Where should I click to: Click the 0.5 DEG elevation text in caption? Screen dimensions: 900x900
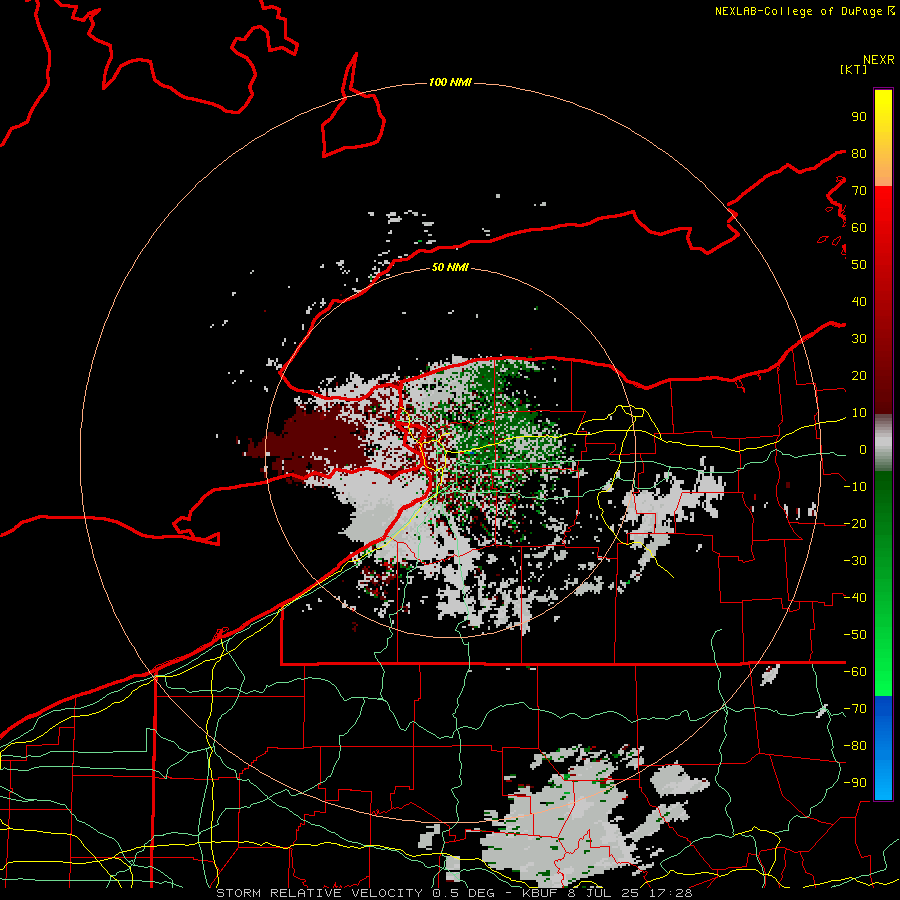(x=463, y=893)
